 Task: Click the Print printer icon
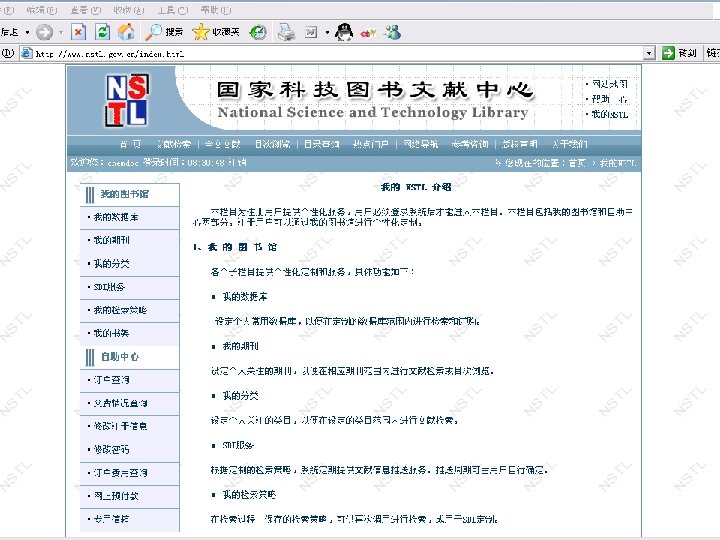(x=287, y=32)
